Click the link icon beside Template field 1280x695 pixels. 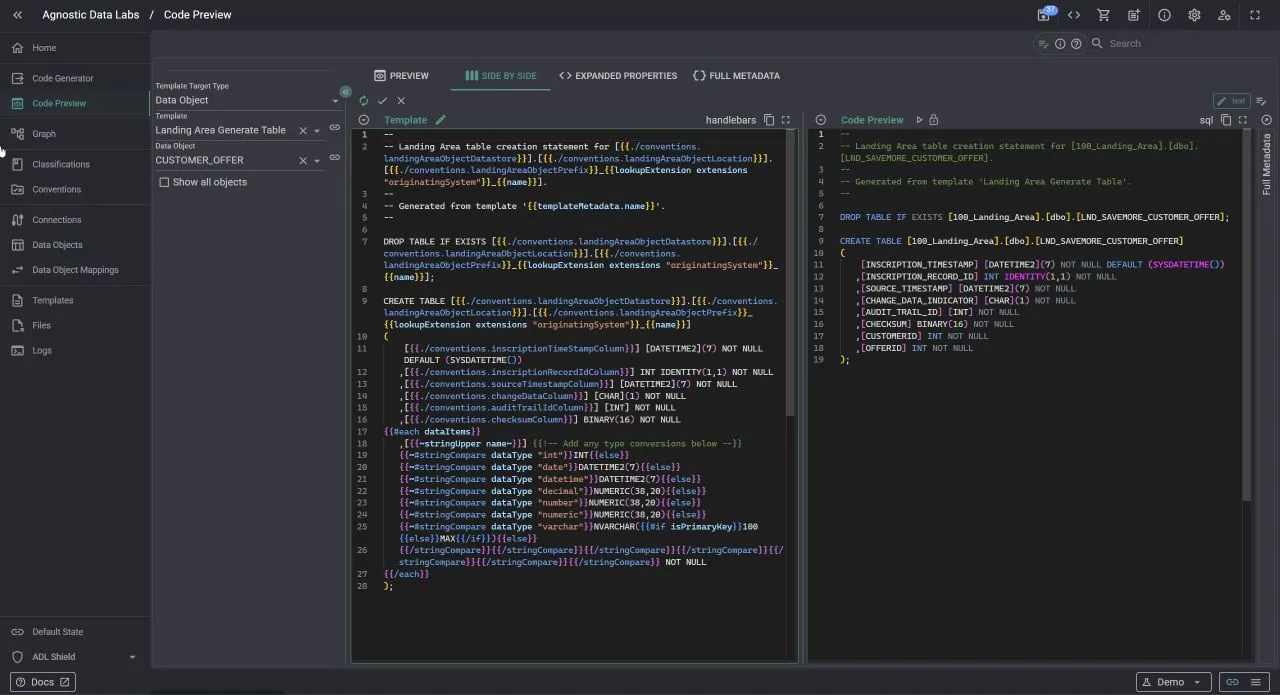335,127
